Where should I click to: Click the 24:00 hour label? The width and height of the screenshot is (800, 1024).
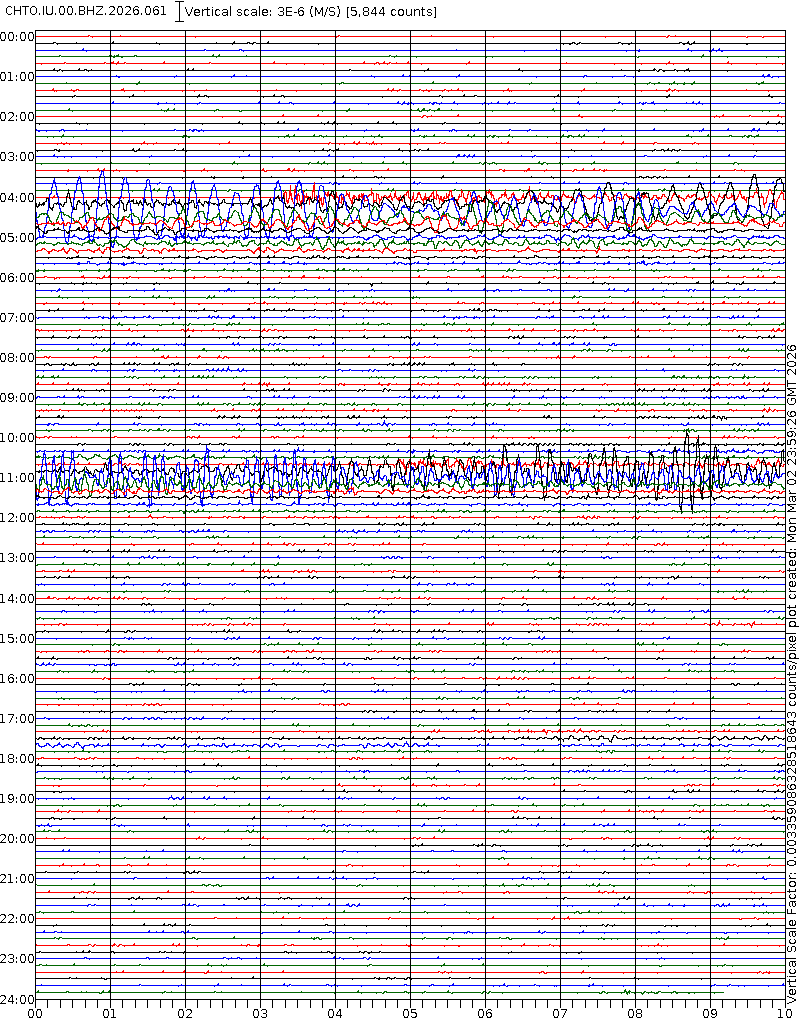click(x=17, y=999)
